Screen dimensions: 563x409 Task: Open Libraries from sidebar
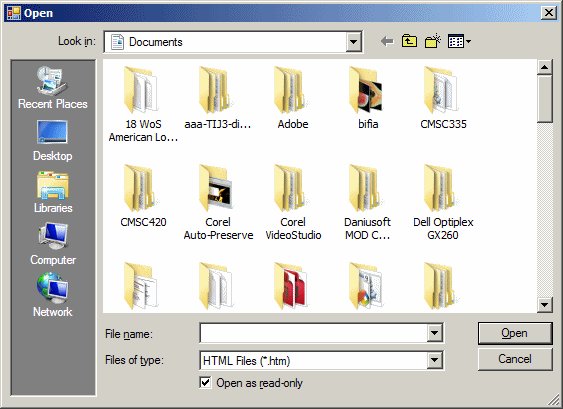(53, 192)
